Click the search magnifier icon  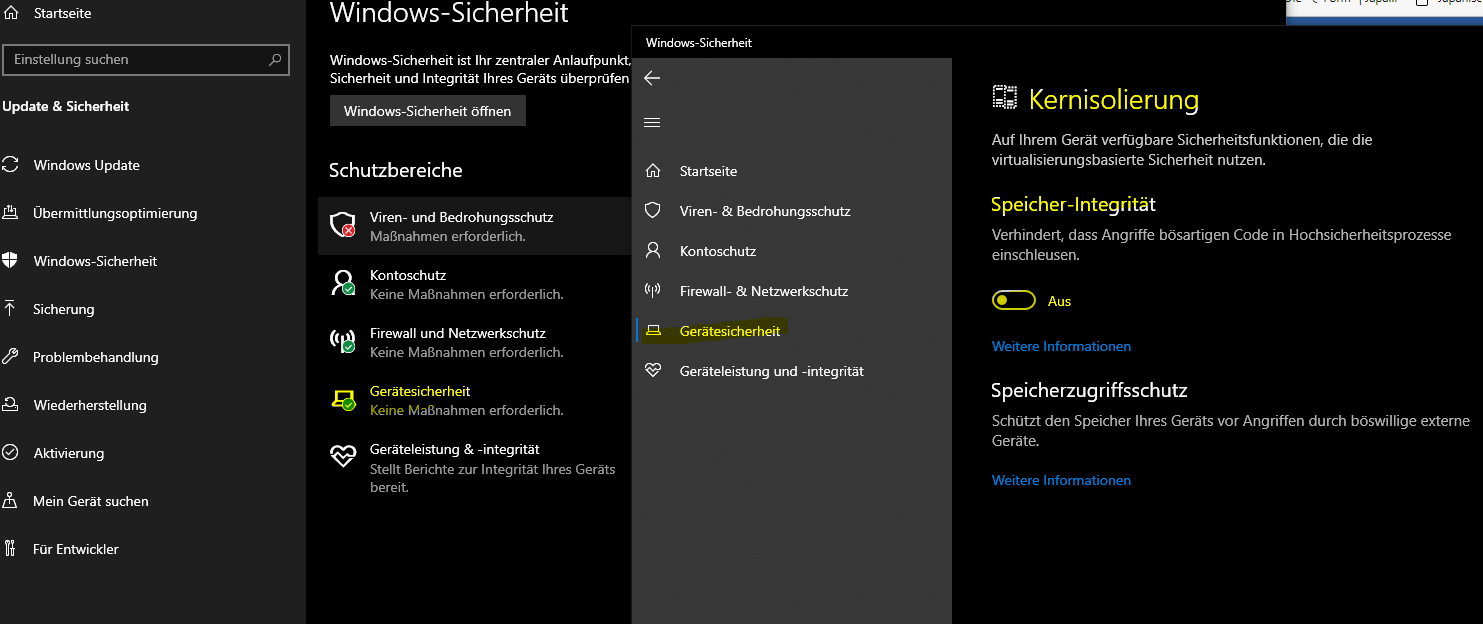click(275, 60)
